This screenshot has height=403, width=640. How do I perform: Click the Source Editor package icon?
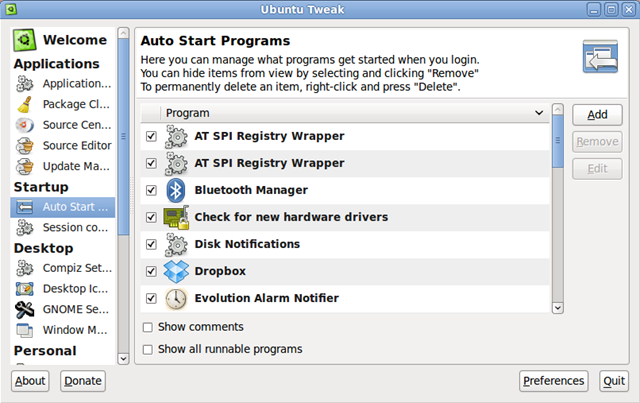tap(24, 145)
